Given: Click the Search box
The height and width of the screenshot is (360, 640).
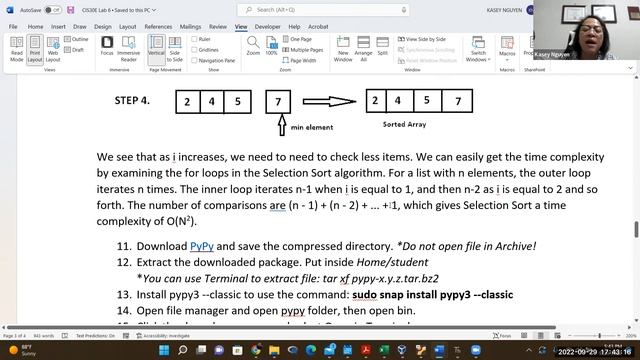Looking at the screenshot, I should click(322, 10).
